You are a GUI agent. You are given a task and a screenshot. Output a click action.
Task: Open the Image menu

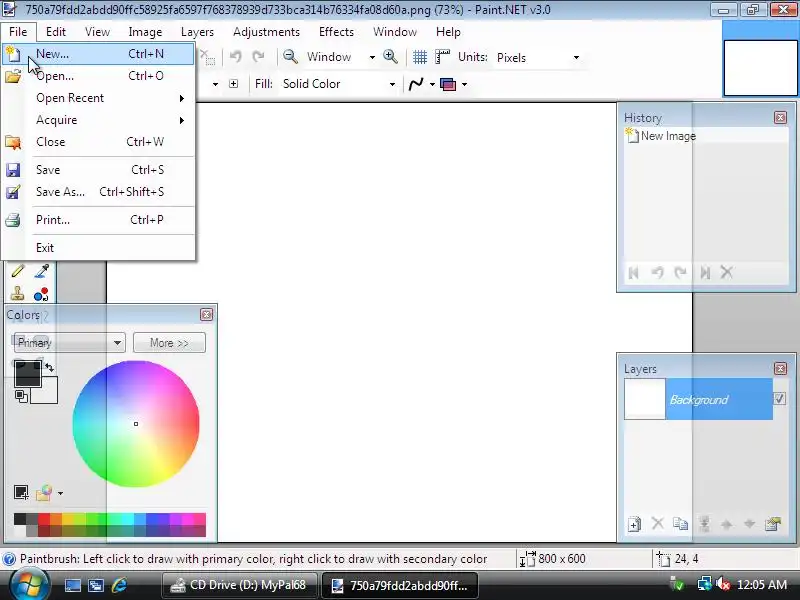point(145,32)
